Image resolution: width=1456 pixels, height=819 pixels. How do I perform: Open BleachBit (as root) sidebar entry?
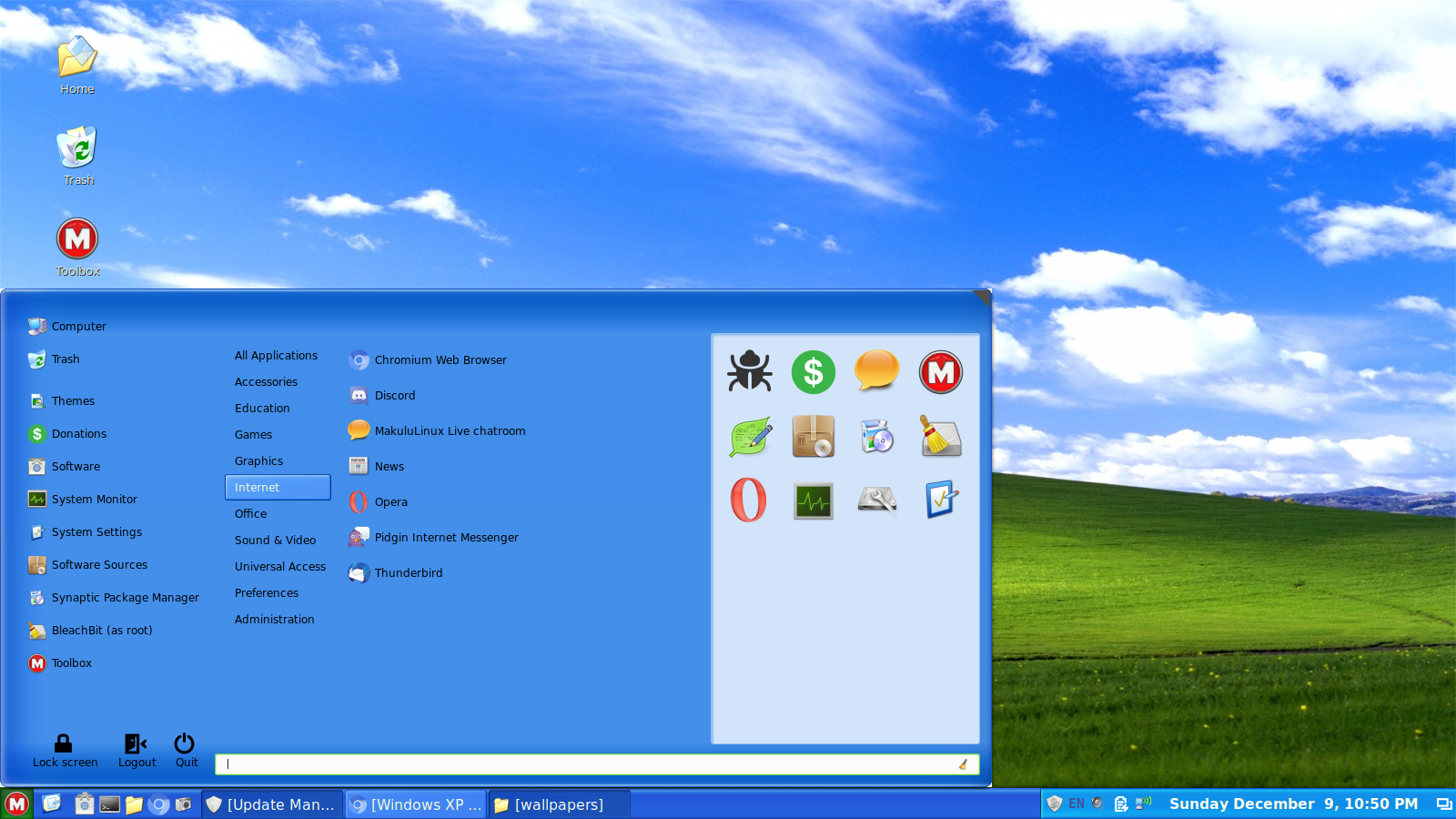pyautogui.click(x=90, y=631)
